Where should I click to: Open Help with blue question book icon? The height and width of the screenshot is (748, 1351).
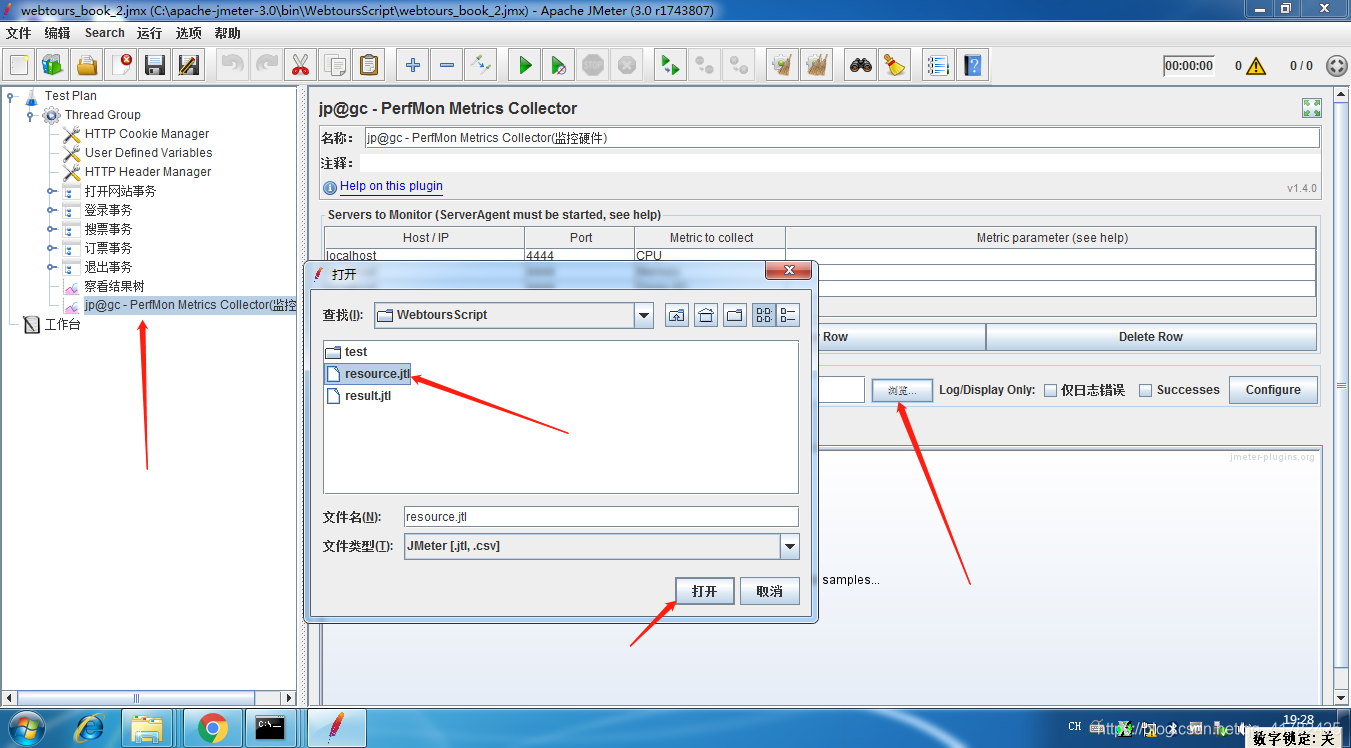972,66
